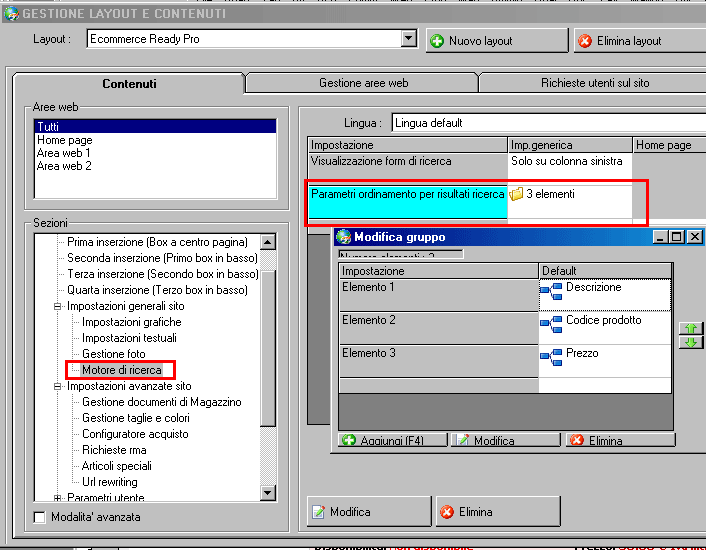
Task: Click the red X icon on bottom Elimina
Action: [447, 512]
